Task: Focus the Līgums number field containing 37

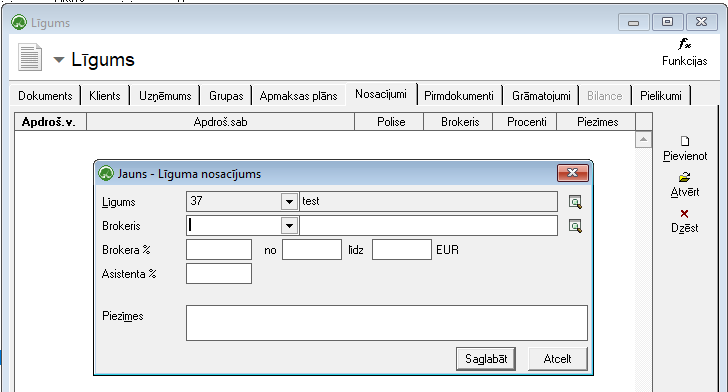Action: tap(234, 202)
